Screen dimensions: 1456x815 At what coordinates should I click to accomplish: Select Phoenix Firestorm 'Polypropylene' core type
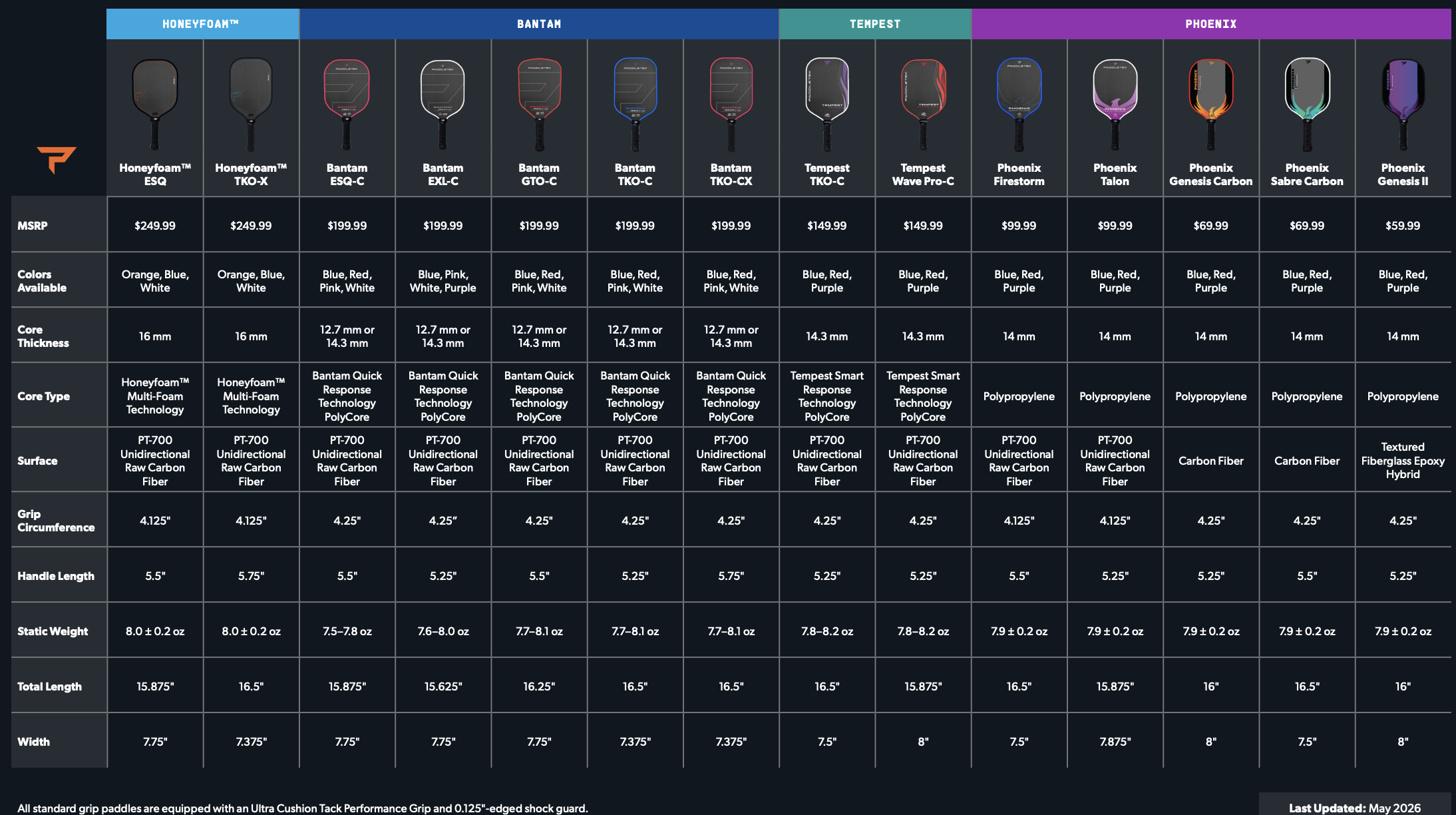tap(1019, 396)
